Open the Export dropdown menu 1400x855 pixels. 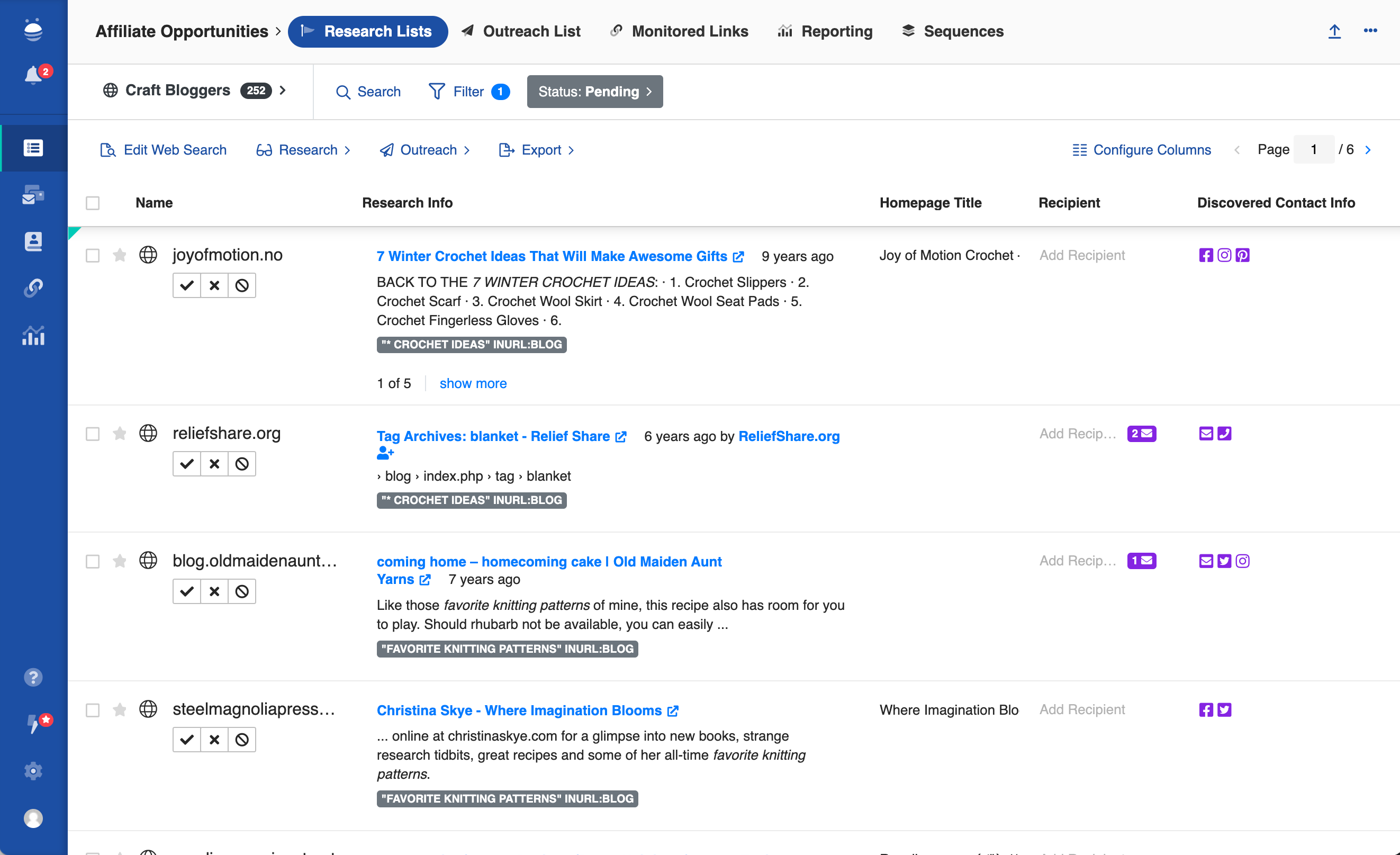pyautogui.click(x=537, y=149)
